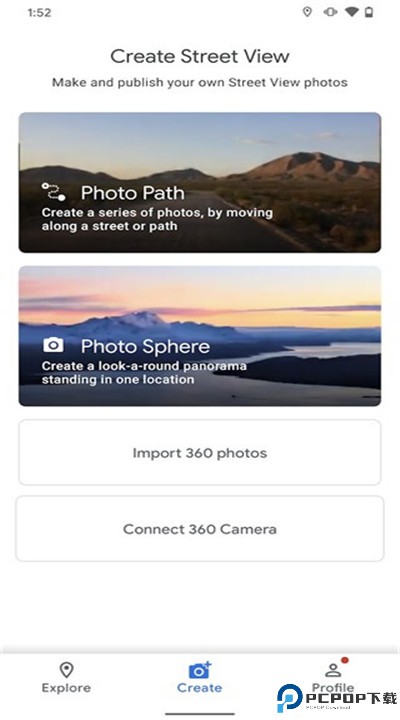Select the Create tab label
The width and height of the screenshot is (400, 720).
click(199, 688)
